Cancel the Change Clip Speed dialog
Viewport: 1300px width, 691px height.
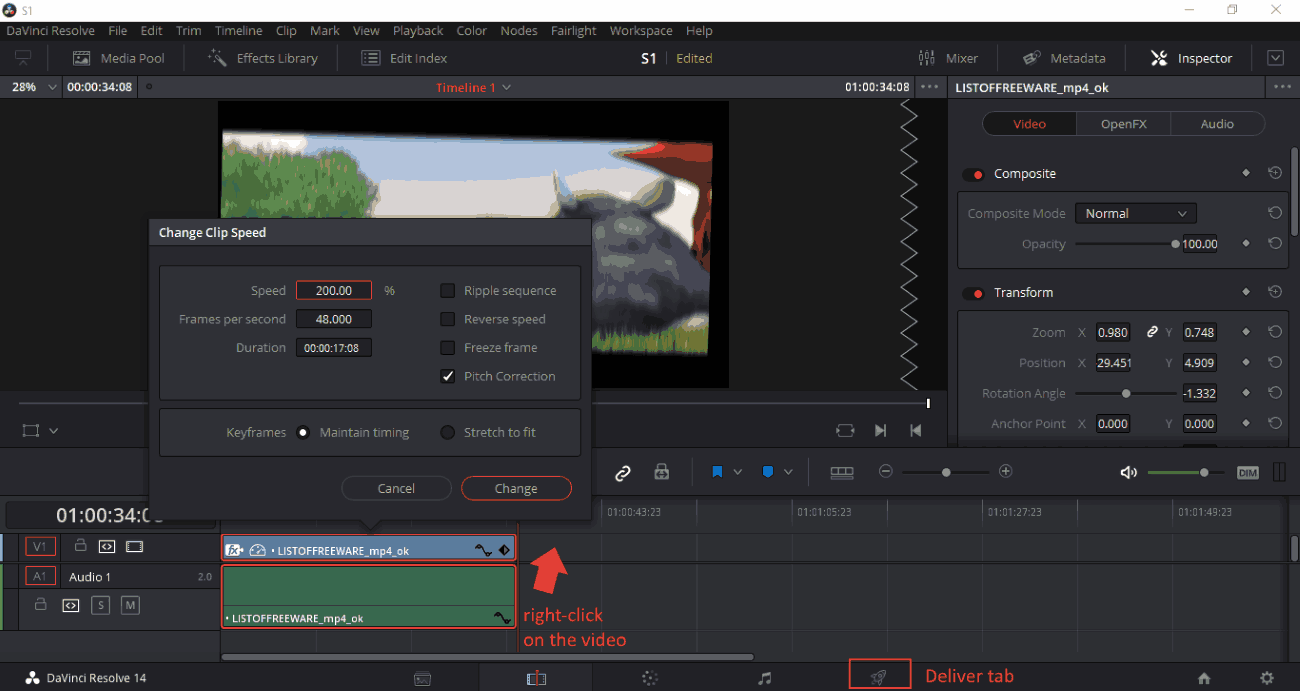click(x=396, y=488)
